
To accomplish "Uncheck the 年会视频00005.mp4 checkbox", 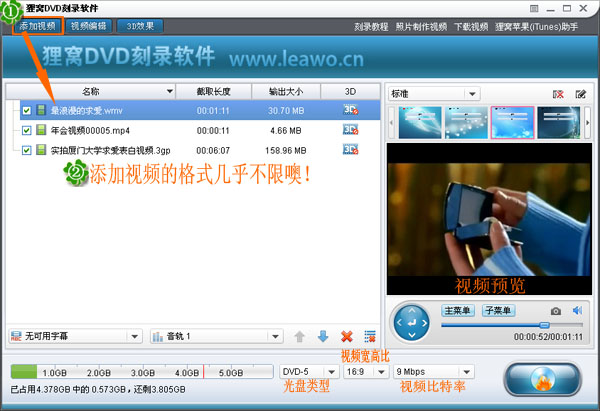I will 26,130.
